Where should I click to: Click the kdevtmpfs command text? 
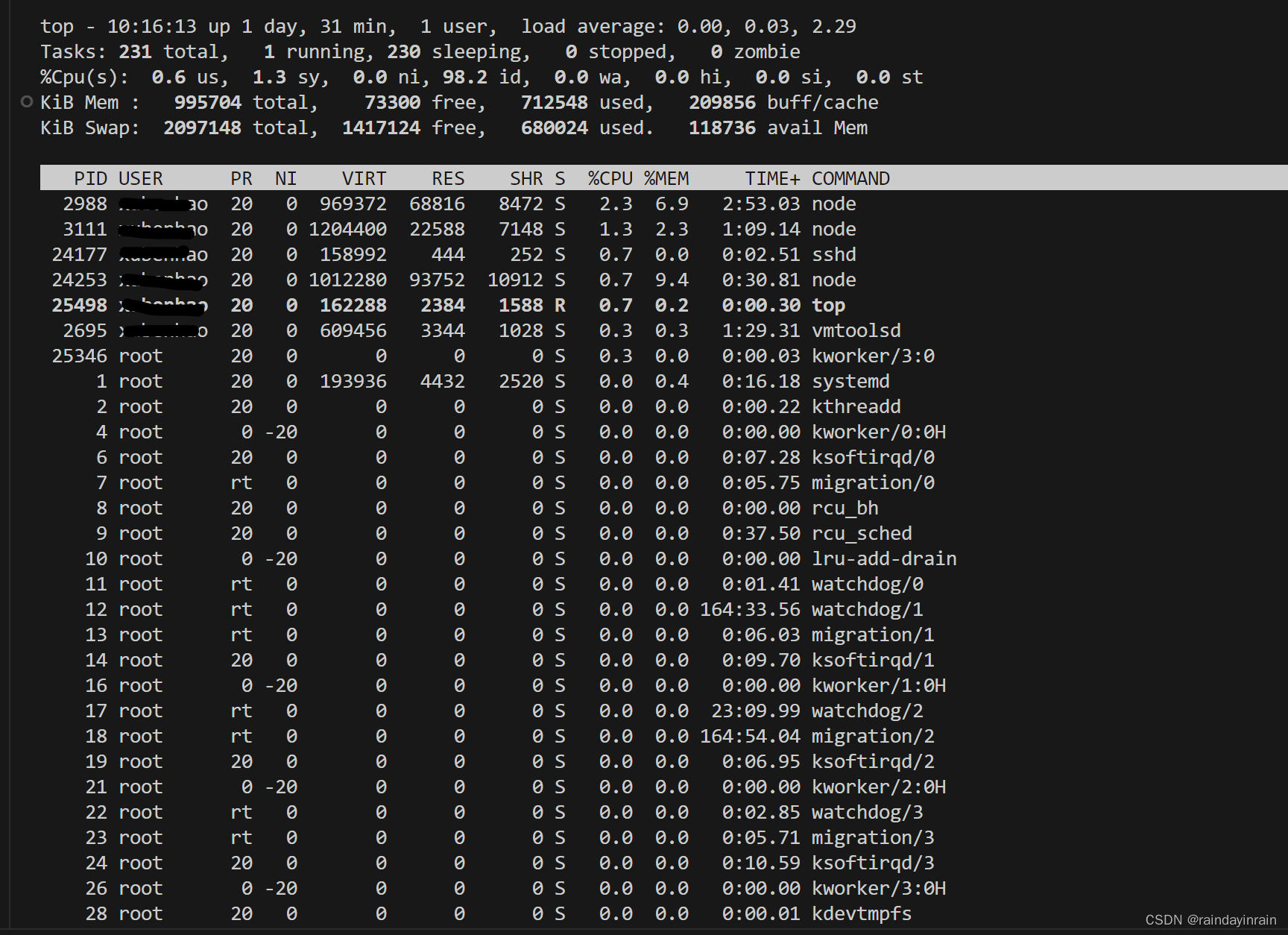pos(862,914)
